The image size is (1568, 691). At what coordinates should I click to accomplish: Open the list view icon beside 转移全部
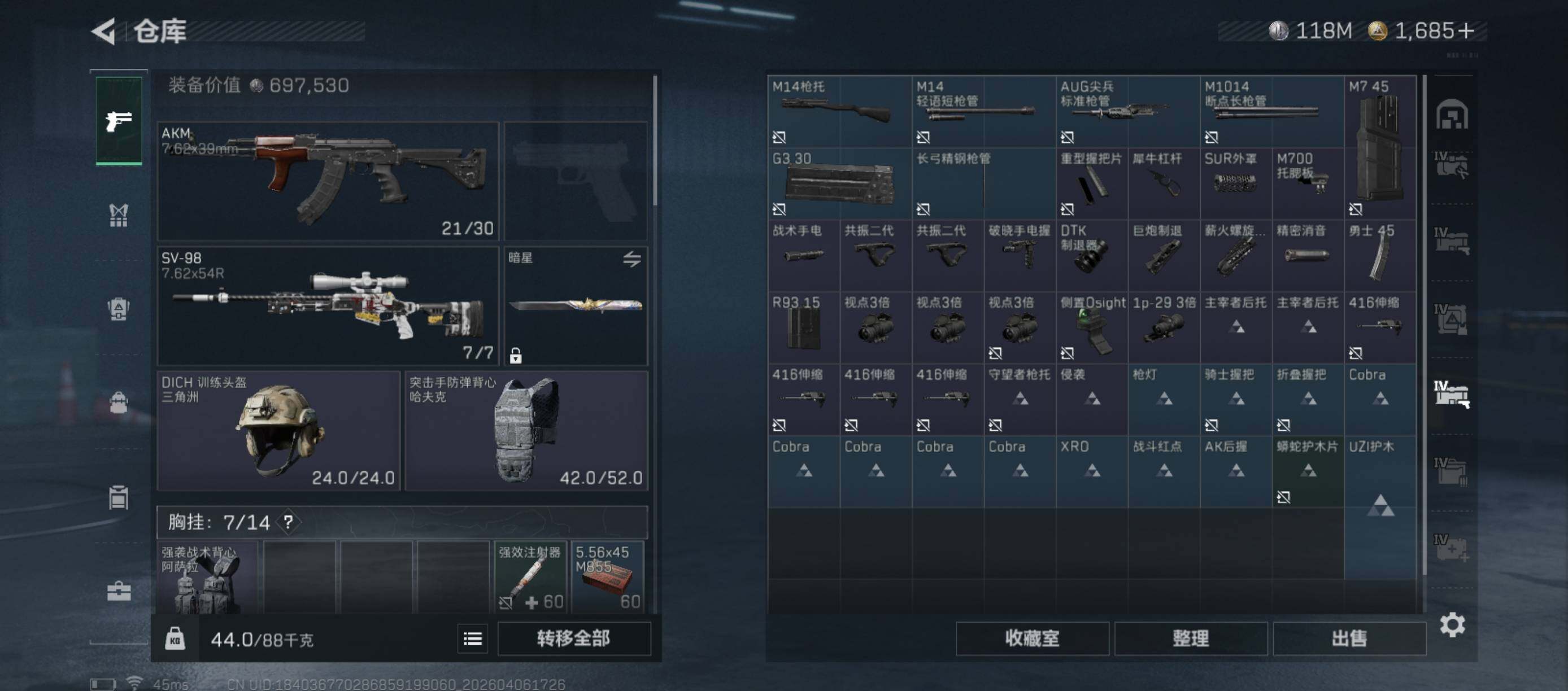[472, 638]
